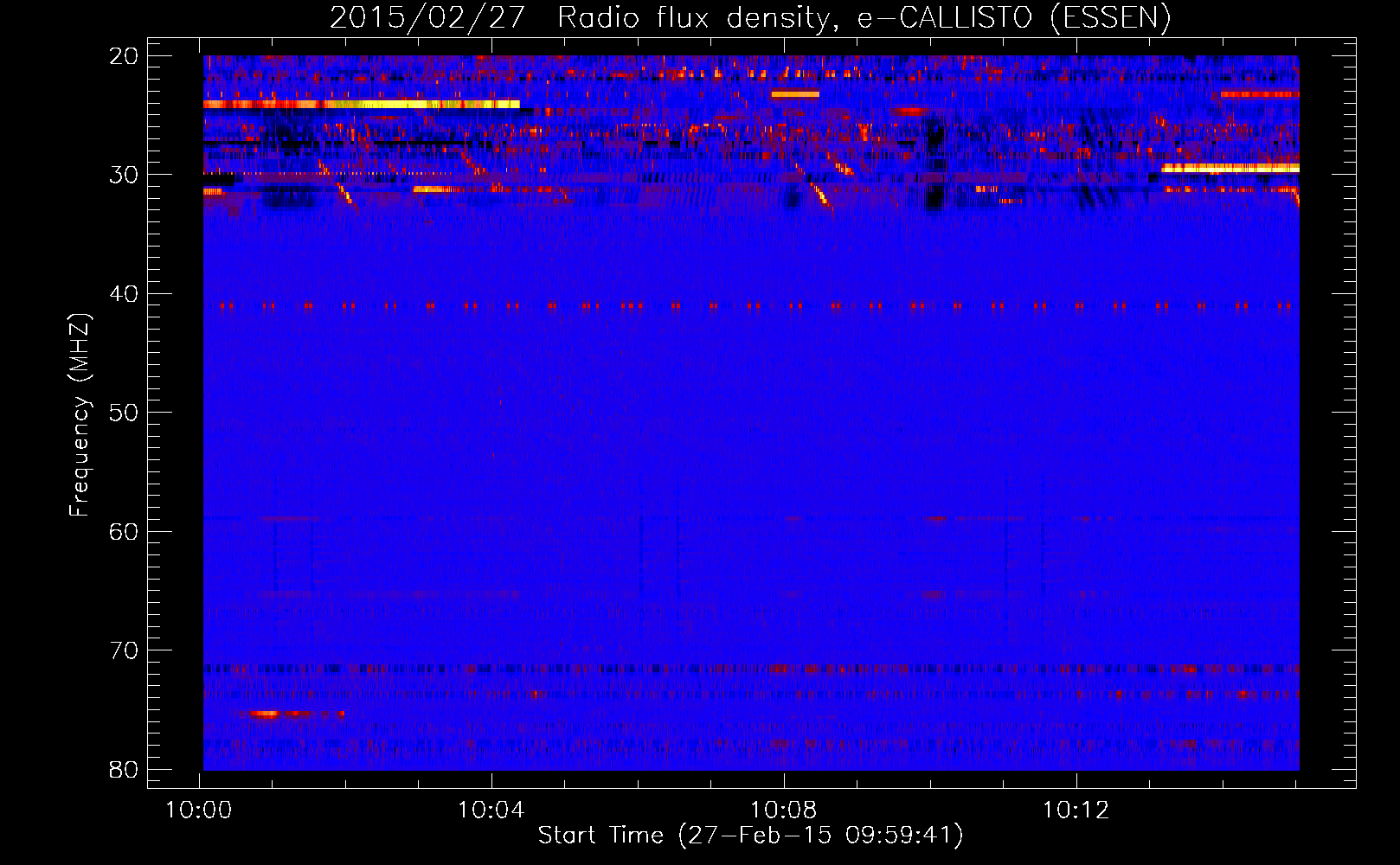Image resolution: width=1400 pixels, height=865 pixels.
Task: Click the 40 frequency tick label
Action: (x=125, y=294)
